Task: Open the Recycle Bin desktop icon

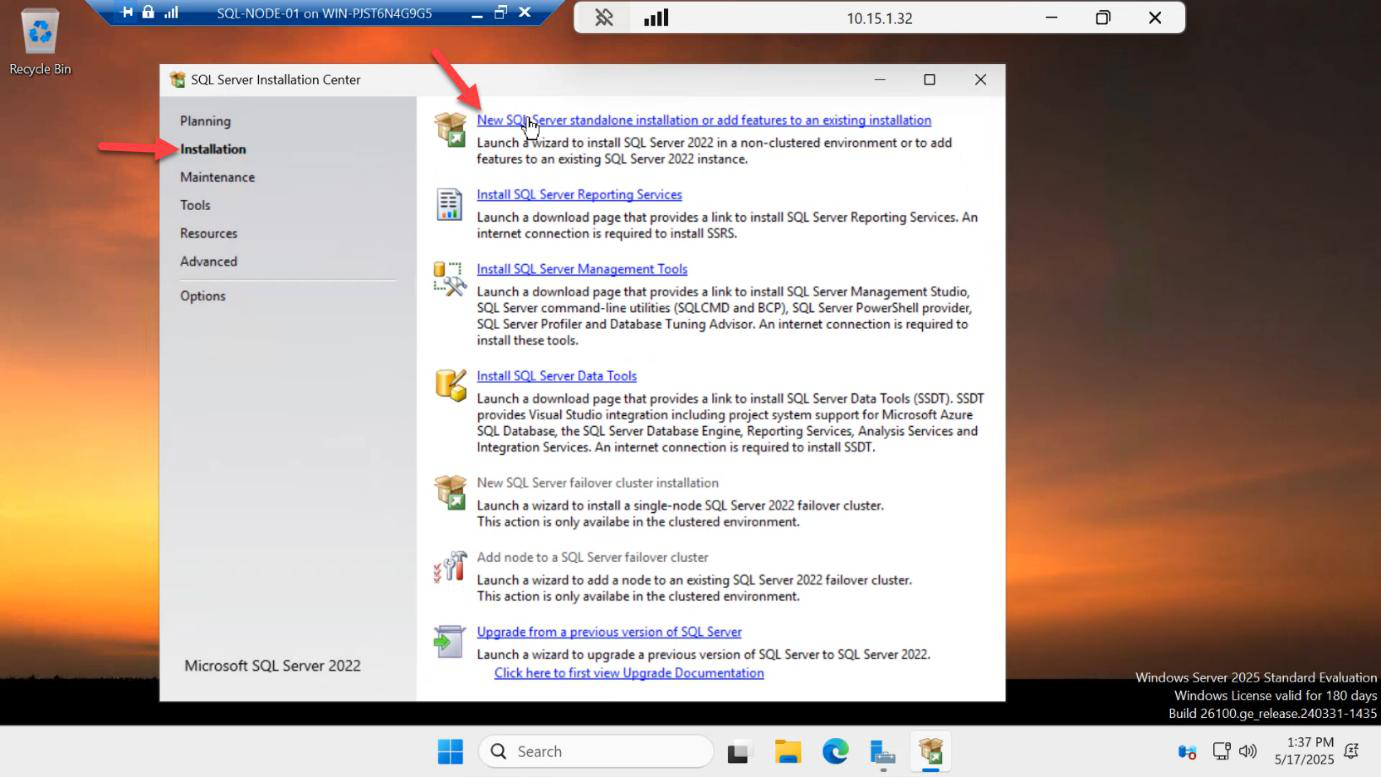Action: (x=40, y=42)
